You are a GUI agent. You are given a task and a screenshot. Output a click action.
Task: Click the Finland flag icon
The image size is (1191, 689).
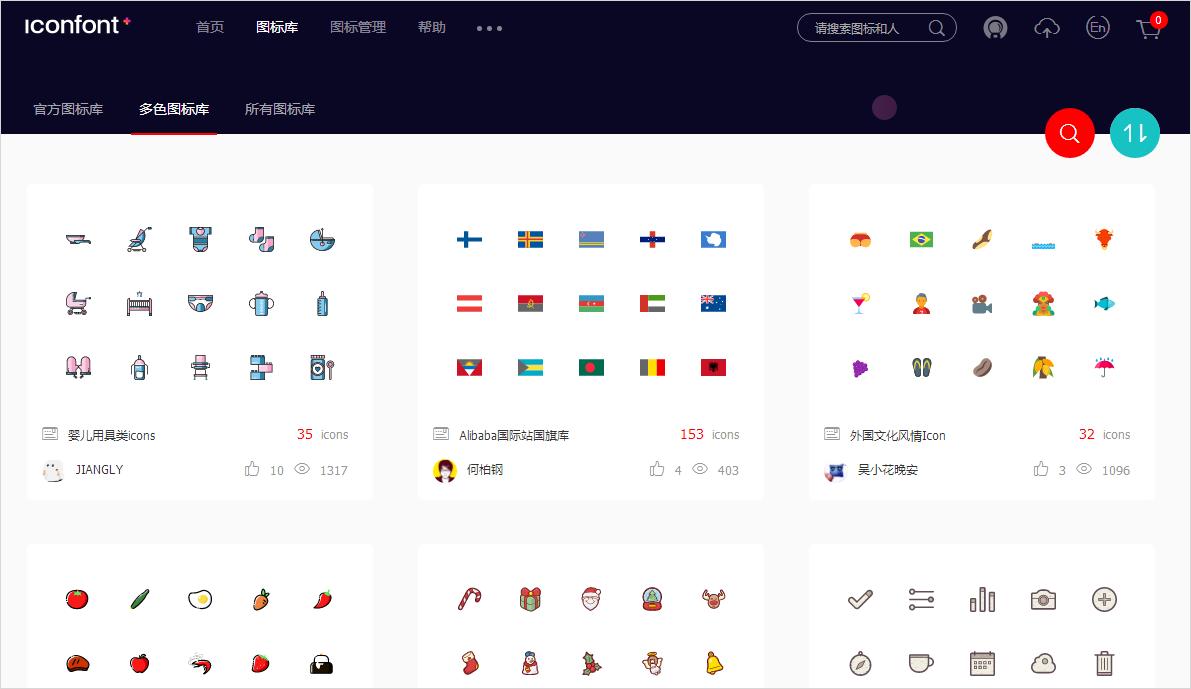tap(469, 239)
